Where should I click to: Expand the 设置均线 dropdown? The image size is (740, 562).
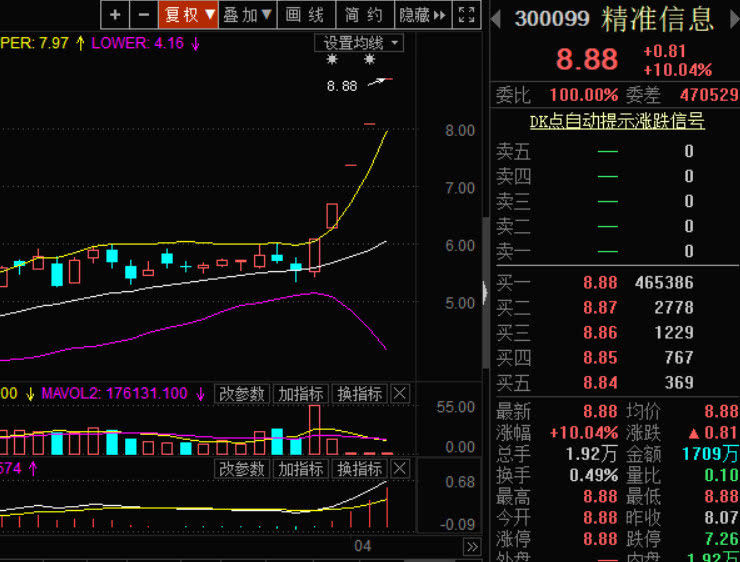(360, 42)
